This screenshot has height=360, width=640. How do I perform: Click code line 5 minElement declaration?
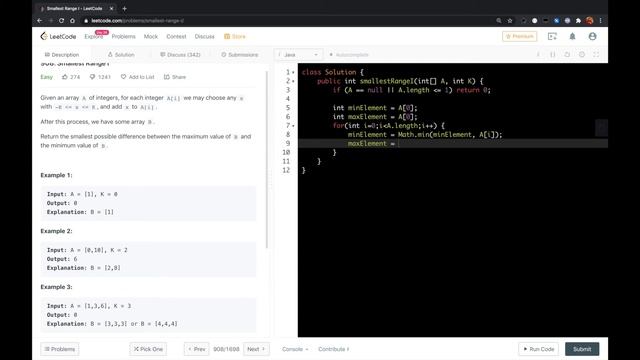click(375, 108)
